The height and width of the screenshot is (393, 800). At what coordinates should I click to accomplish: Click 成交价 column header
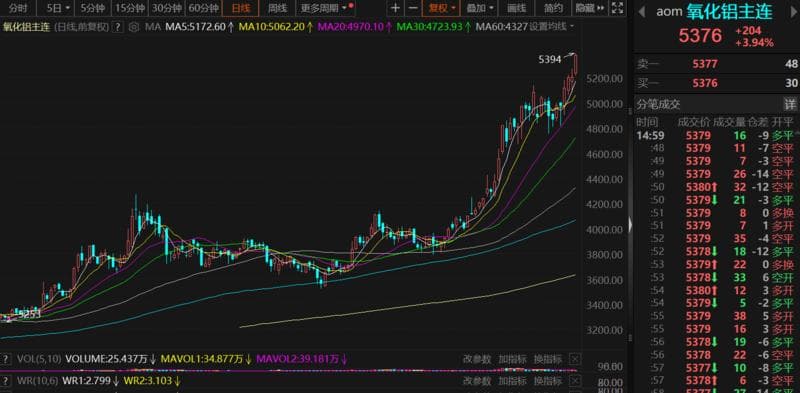(x=693, y=122)
